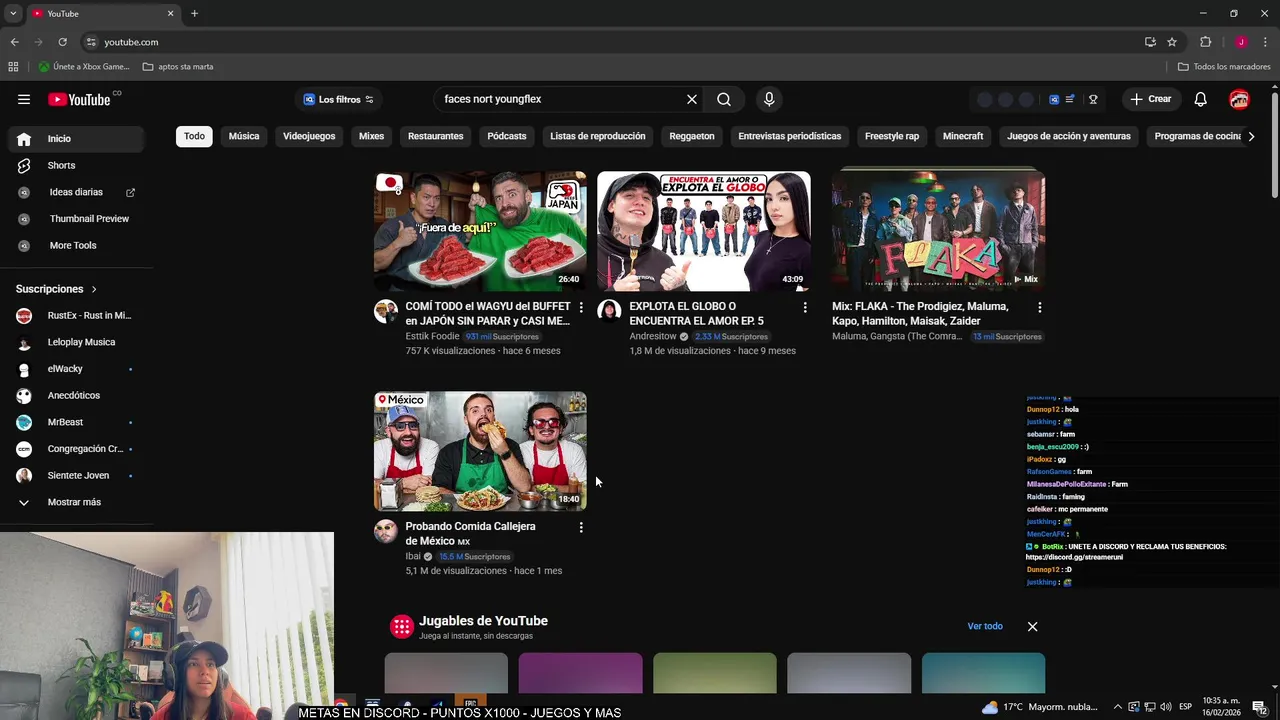Click the YouTube search input field

(560, 99)
